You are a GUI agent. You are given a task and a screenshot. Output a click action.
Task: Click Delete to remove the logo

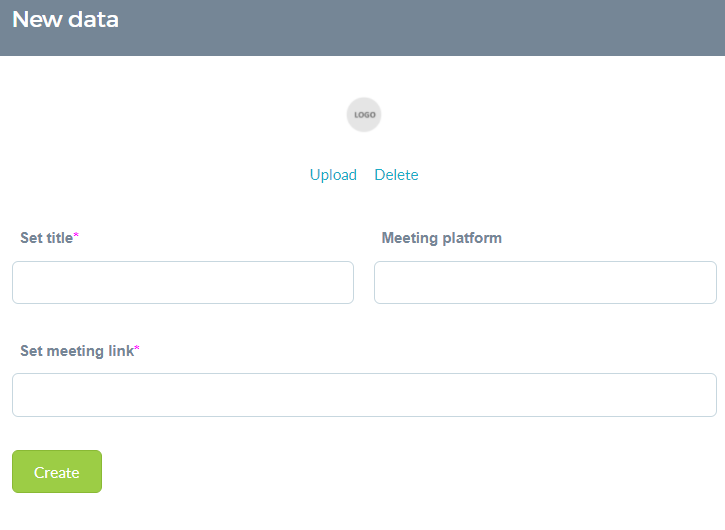pos(396,175)
